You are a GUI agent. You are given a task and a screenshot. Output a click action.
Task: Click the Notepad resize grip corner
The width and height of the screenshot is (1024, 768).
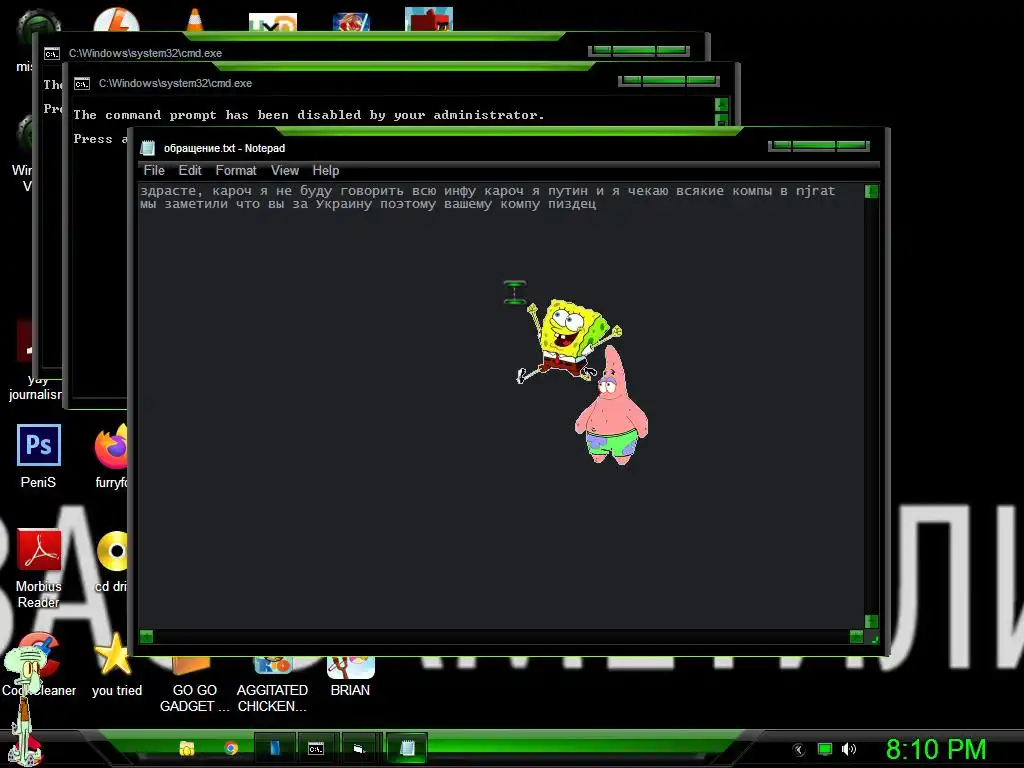tap(873, 638)
